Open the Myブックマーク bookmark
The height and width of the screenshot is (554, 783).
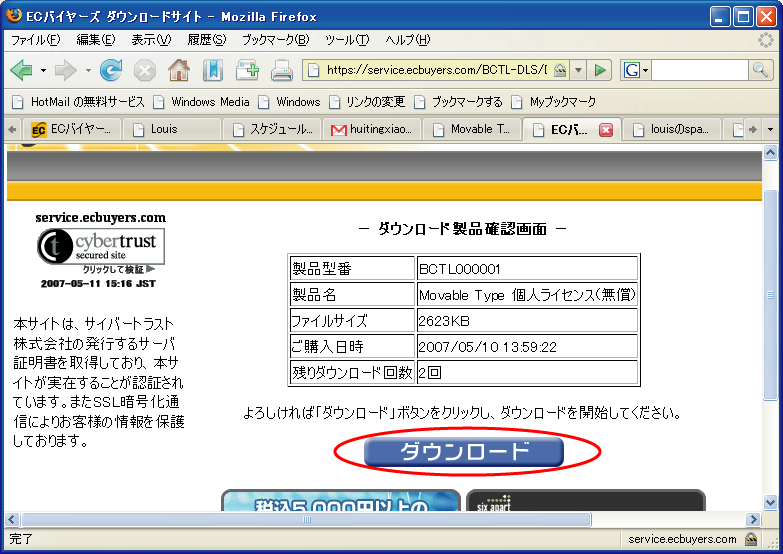point(554,102)
